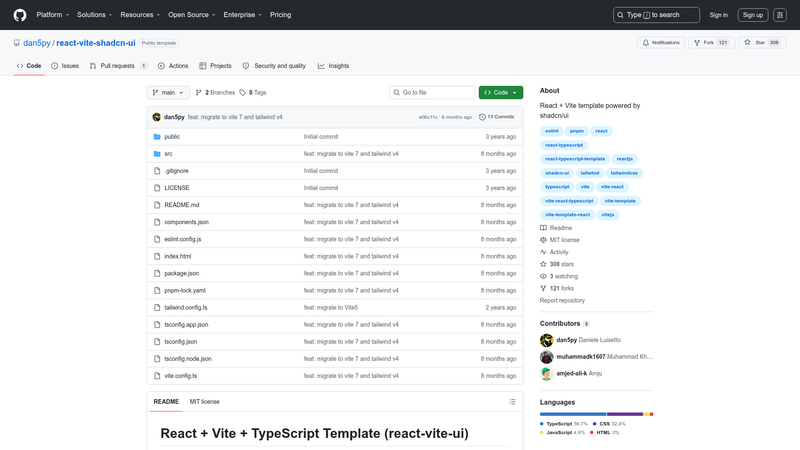Open dan5py owner profile link
The height and width of the screenshot is (450, 800).
(x=37, y=43)
